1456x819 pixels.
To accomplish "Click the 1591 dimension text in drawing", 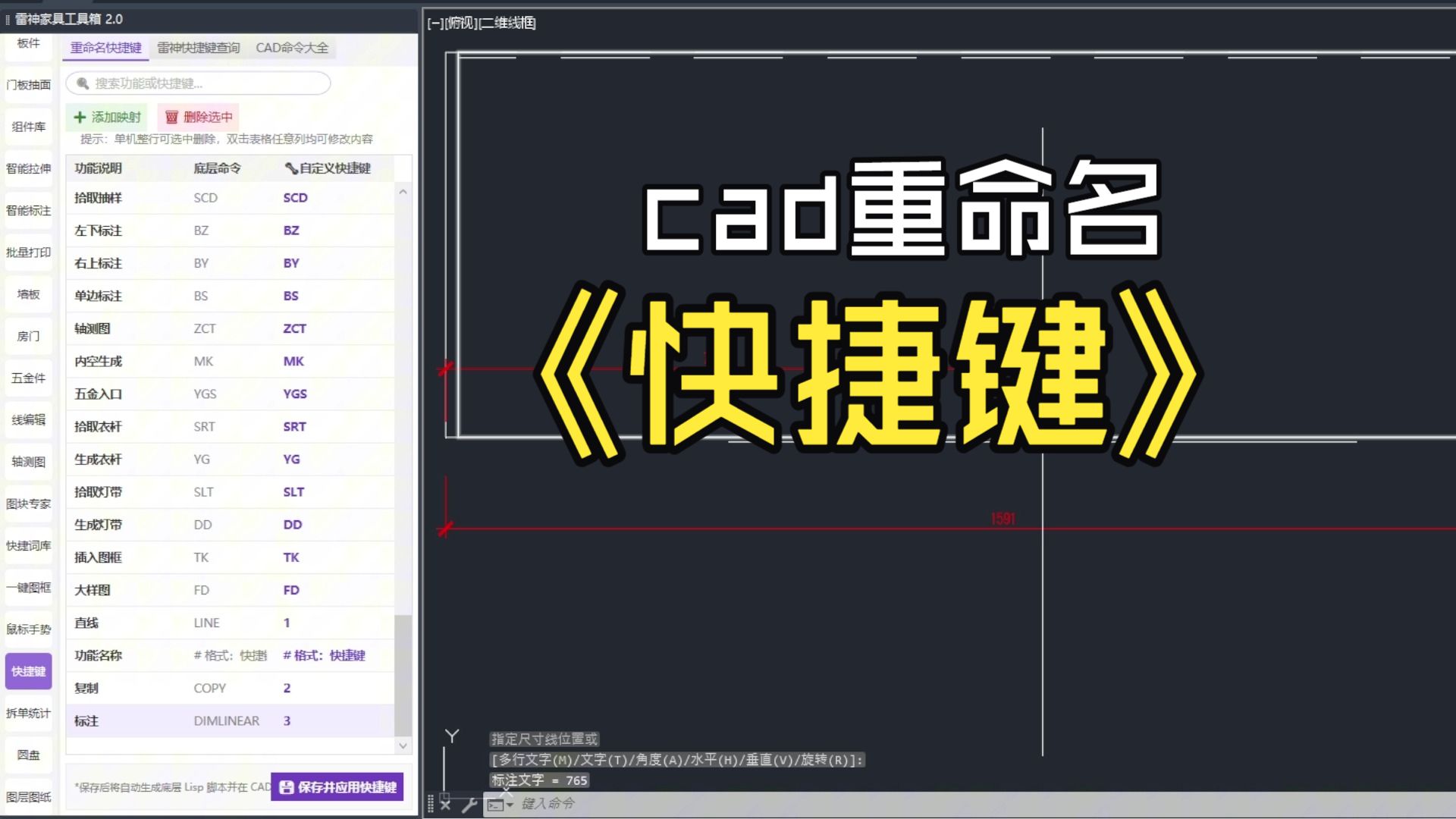I will 1003,519.
